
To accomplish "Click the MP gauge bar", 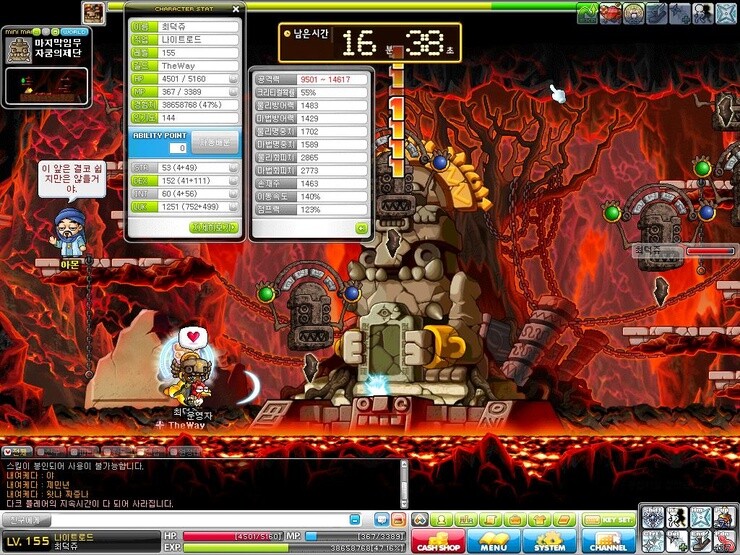I will pyautogui.click(x=355, y=536).
